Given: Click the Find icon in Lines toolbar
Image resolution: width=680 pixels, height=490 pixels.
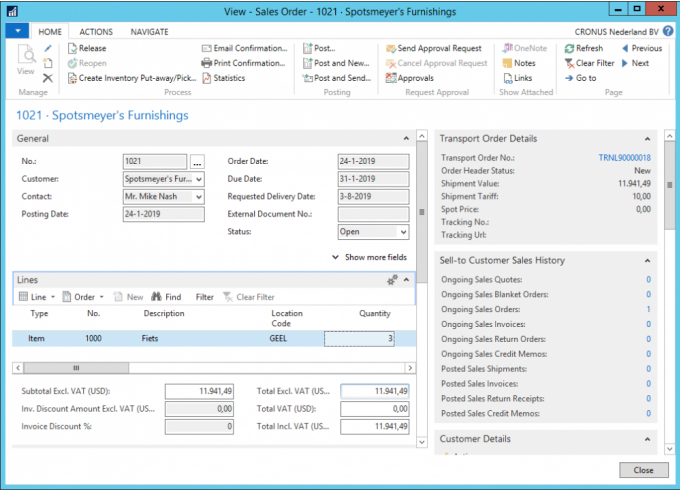Looking at the screenshot, I should click(x=158, y=297).
